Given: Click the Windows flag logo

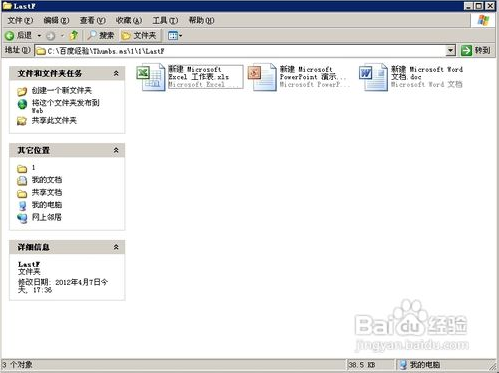Looking at the screenshot, I should pyautogui.click(x=483, y=20).
